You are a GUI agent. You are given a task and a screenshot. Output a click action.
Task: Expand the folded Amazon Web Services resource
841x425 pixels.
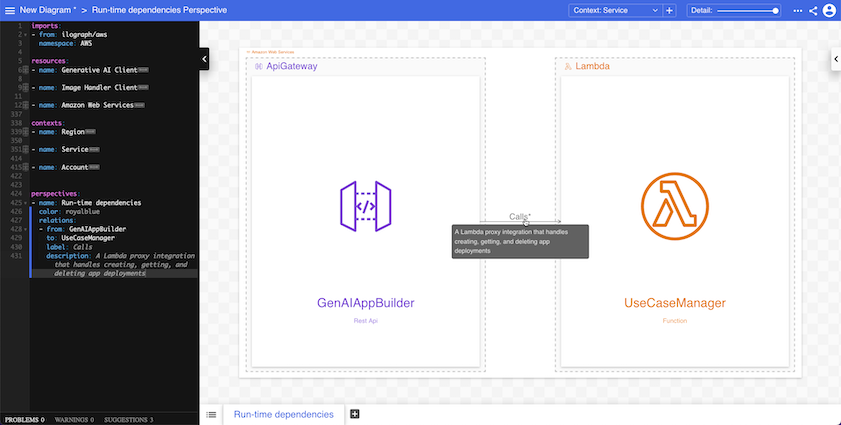coord(25,105)
